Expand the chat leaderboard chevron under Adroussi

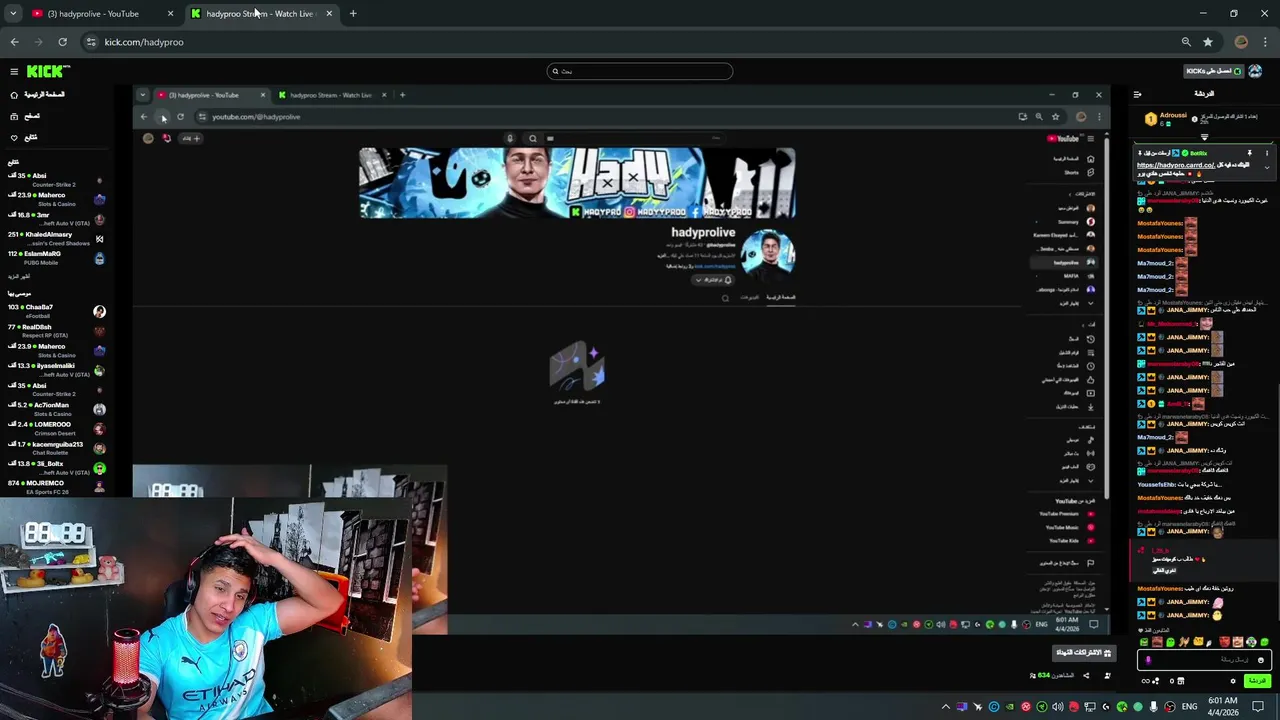coord(1204,137)
